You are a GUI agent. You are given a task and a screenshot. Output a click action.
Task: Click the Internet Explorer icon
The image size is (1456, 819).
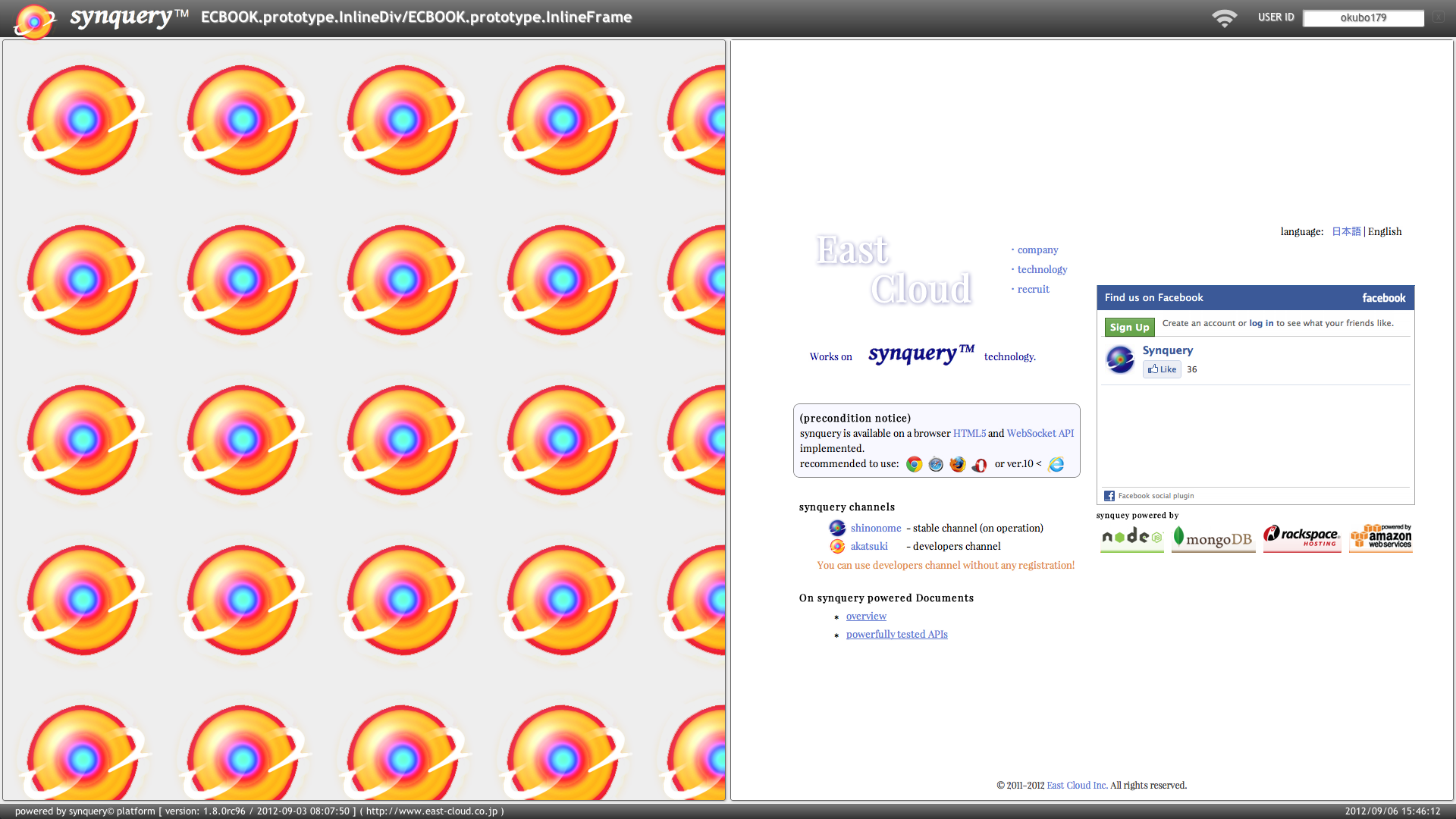coord(1056,464)
